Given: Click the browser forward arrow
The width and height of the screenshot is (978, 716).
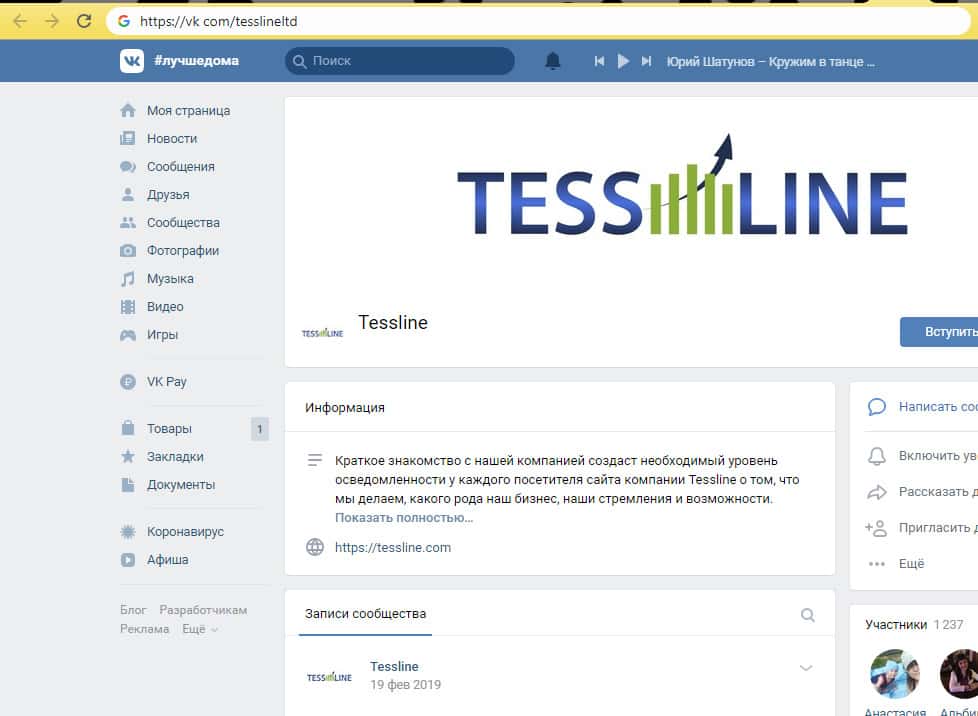Looking at the screenshot, I should point(52,21).
